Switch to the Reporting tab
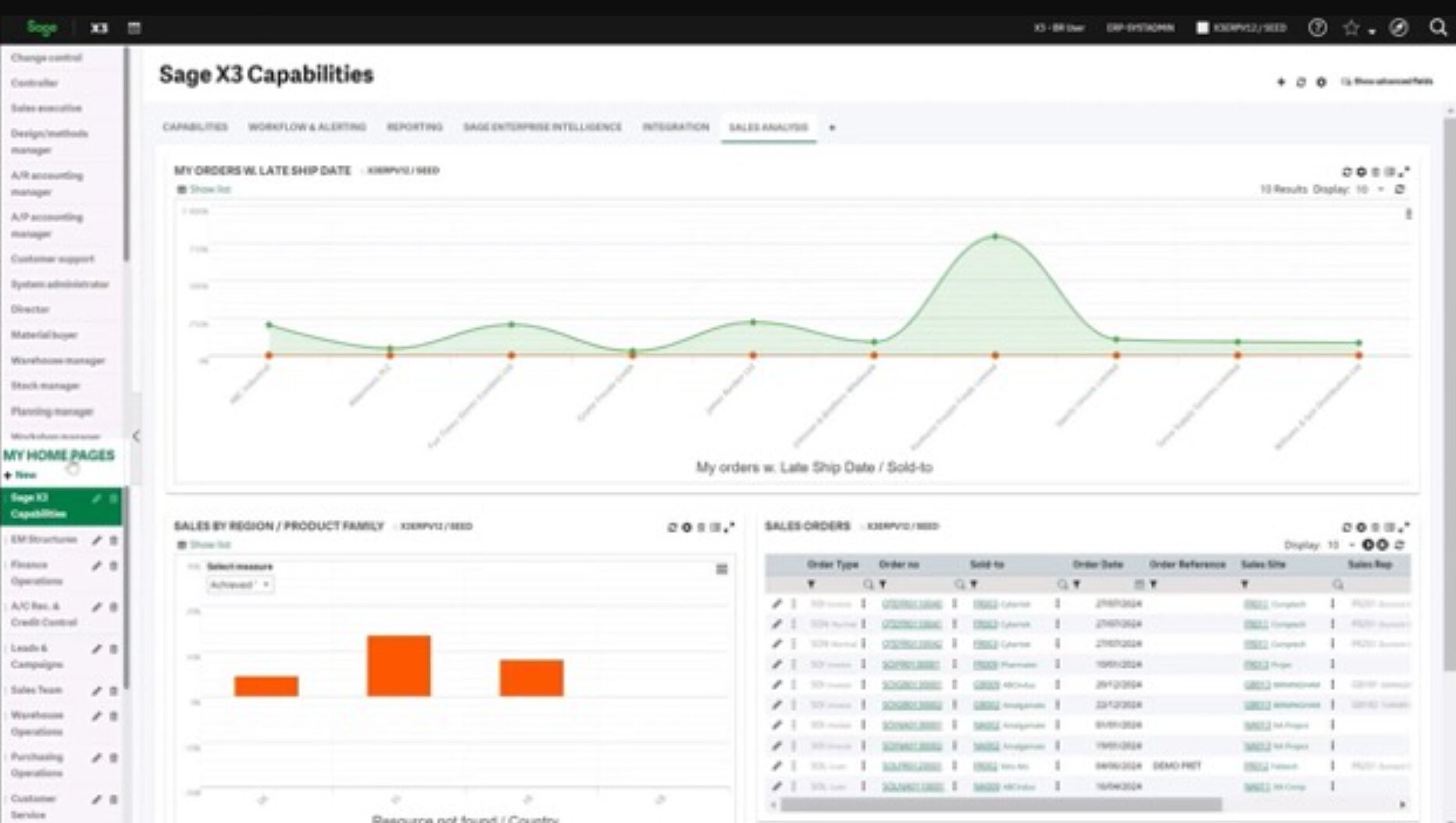 click(x=414, y=127)
